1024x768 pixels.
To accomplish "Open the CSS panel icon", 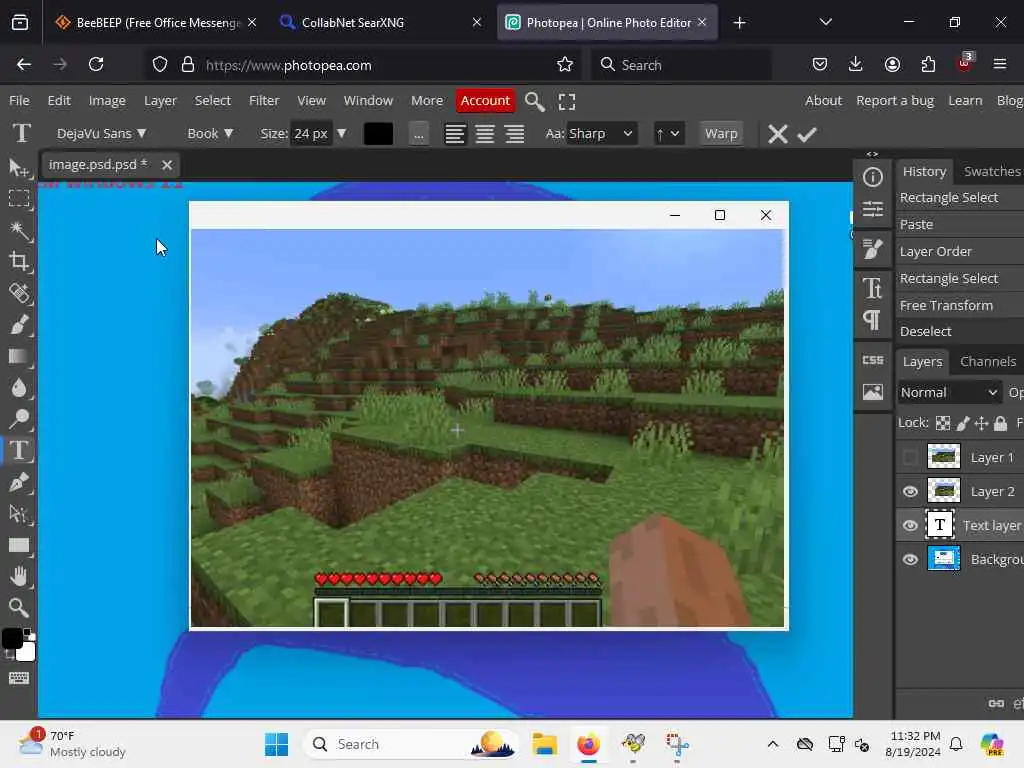I will tap(872, 360).
